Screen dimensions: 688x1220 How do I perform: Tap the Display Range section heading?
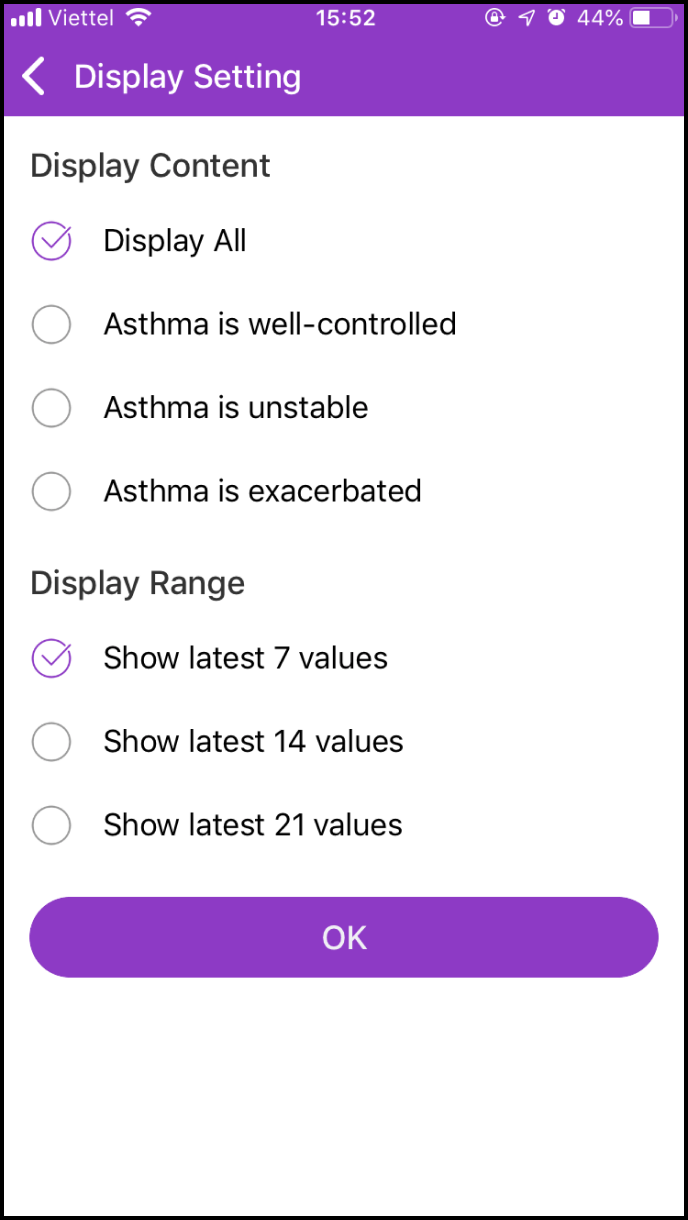pyautogui.click(x=137, y=583)
